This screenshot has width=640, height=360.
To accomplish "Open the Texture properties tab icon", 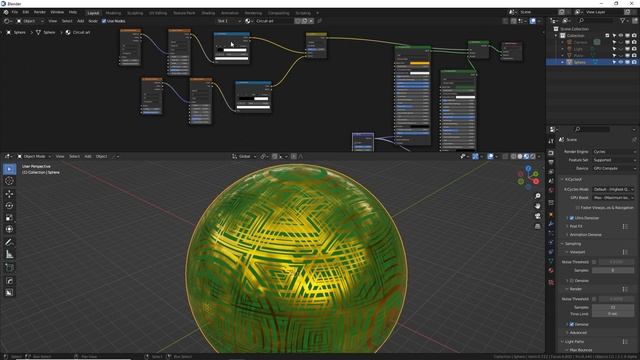I will pos(551,282).
